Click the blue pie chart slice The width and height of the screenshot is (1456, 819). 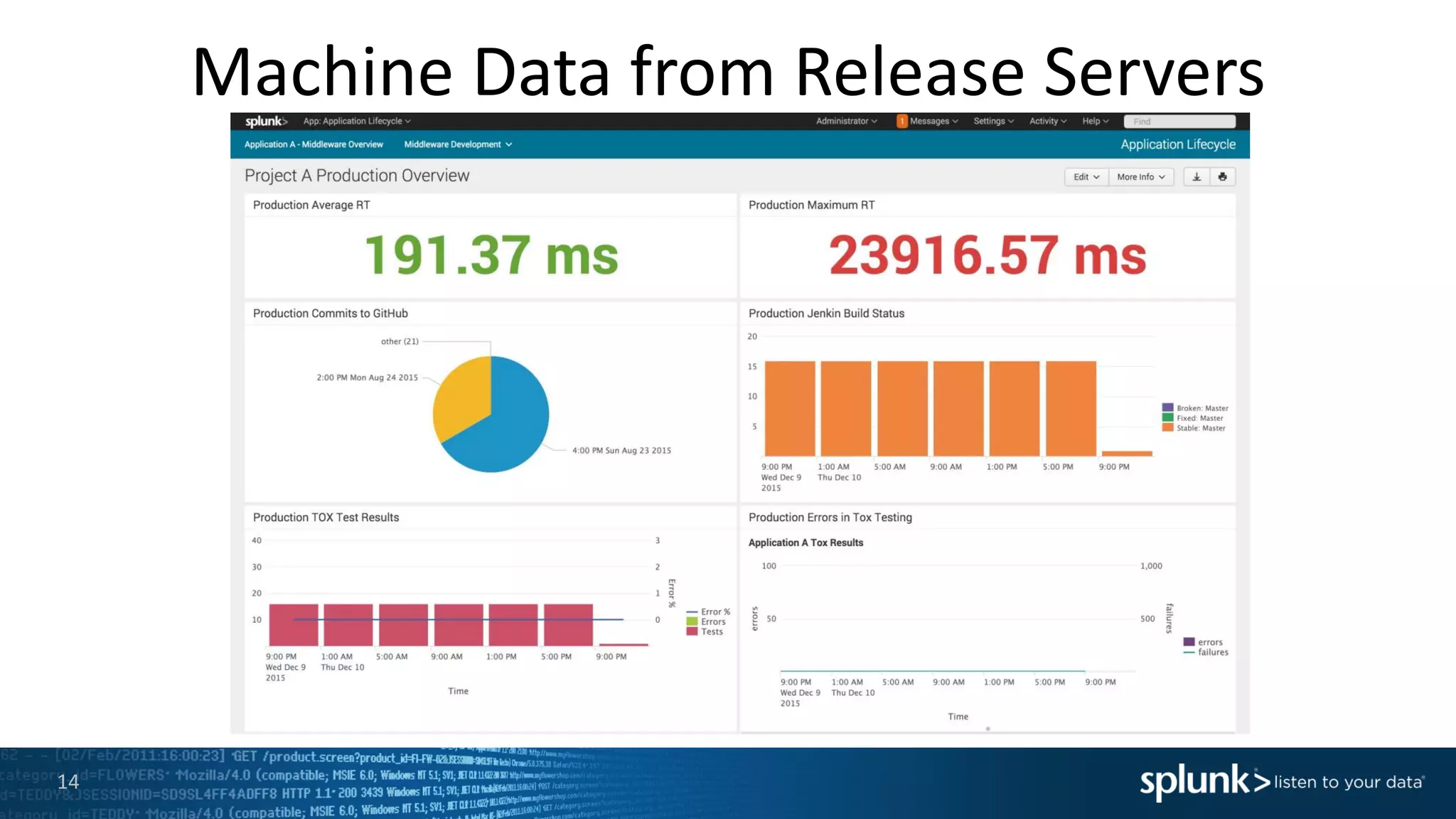pyautogui.click(x=506, y=427)
